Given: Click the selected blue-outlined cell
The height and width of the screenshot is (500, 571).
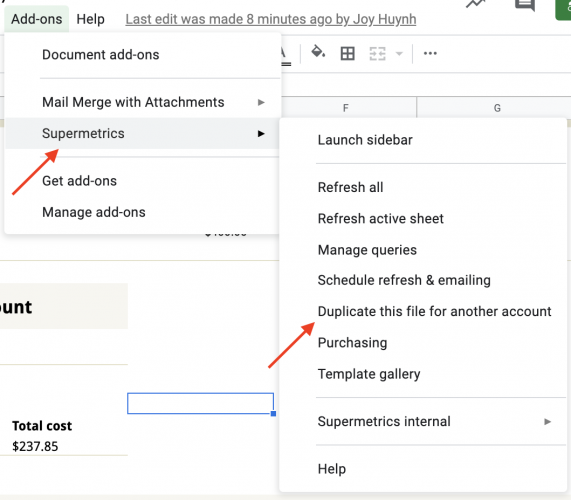Looking at the screenshot, I should pos(200,403).
